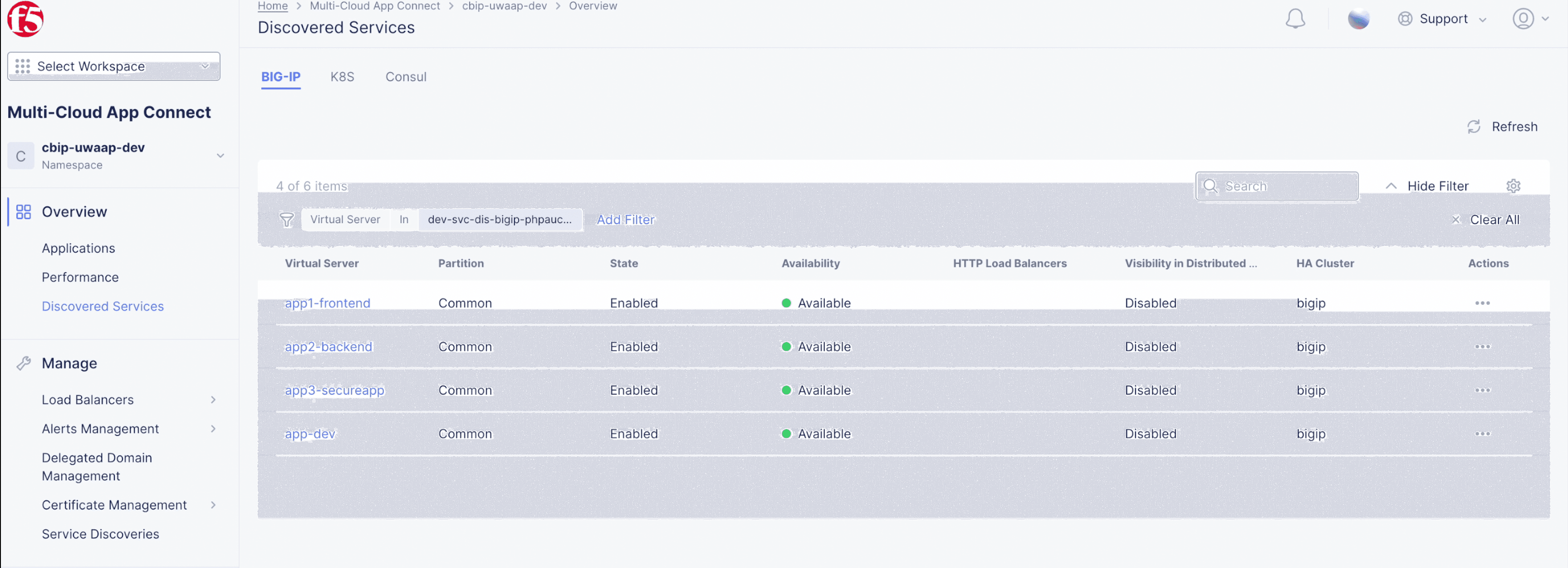Image resolution: width=1568 pixels, height=568 pixels.
Task: Sort by Partition column header
Action: [461, 264]
